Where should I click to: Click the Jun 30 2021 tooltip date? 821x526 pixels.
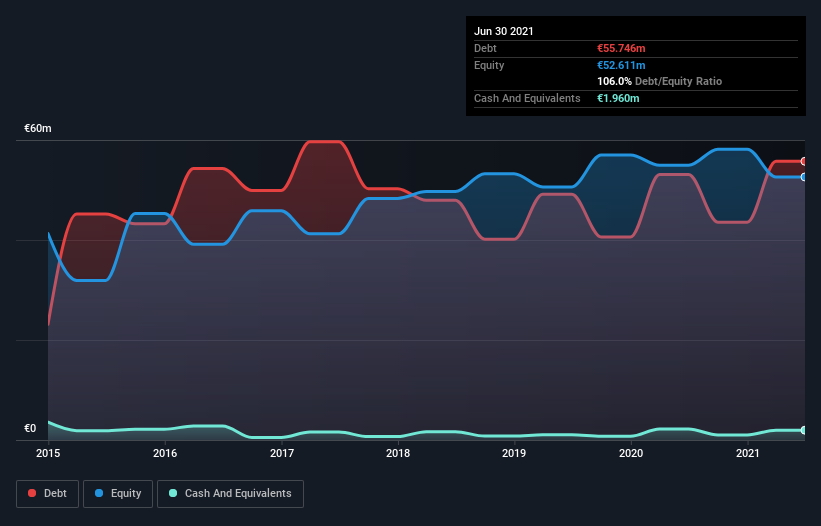pos(504,31)
